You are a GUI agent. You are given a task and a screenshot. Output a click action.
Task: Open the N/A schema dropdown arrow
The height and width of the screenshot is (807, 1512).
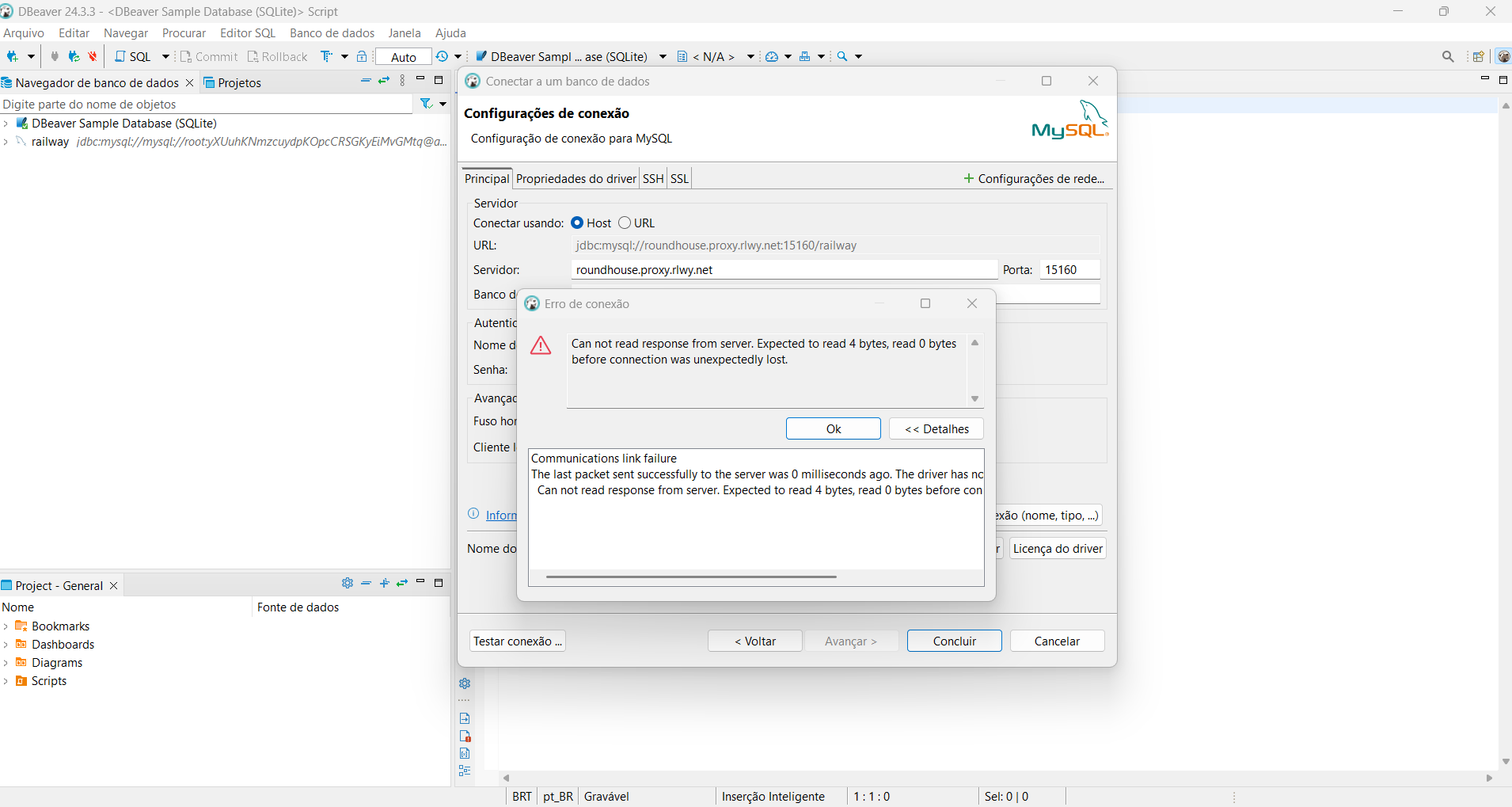click(750, 56)
